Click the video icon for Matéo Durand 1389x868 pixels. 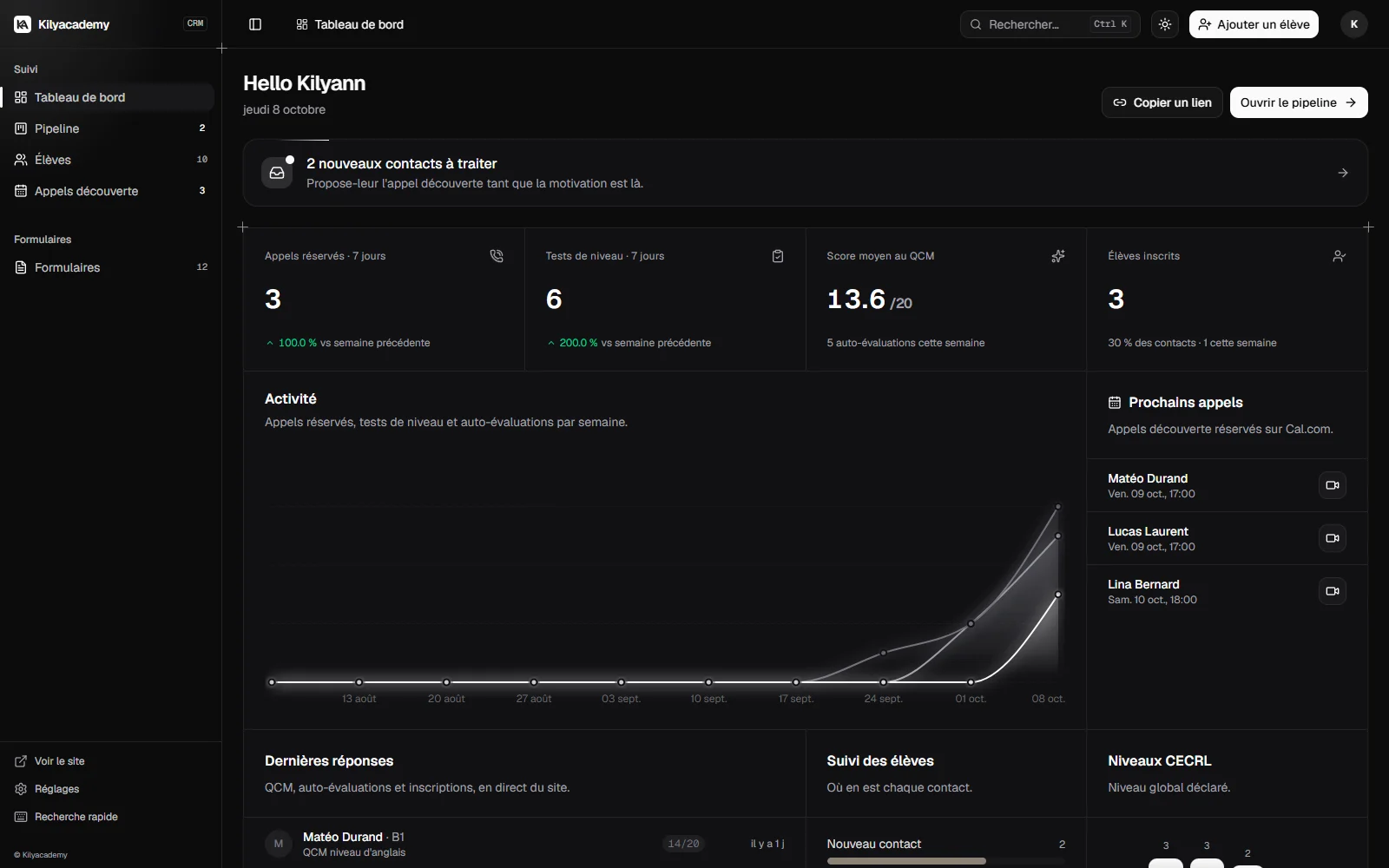pyautogui.click(x=1333, y=485)
